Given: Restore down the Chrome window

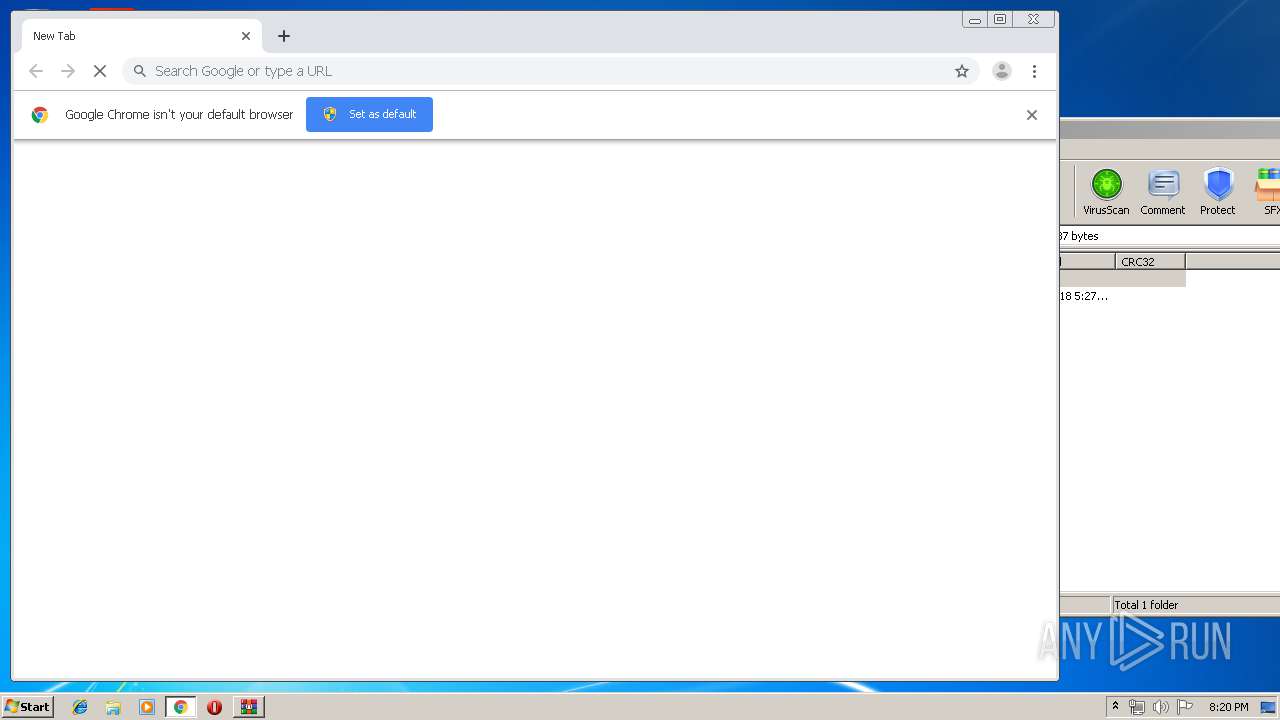Looking at the screenshot, I should coord(1000,19).
